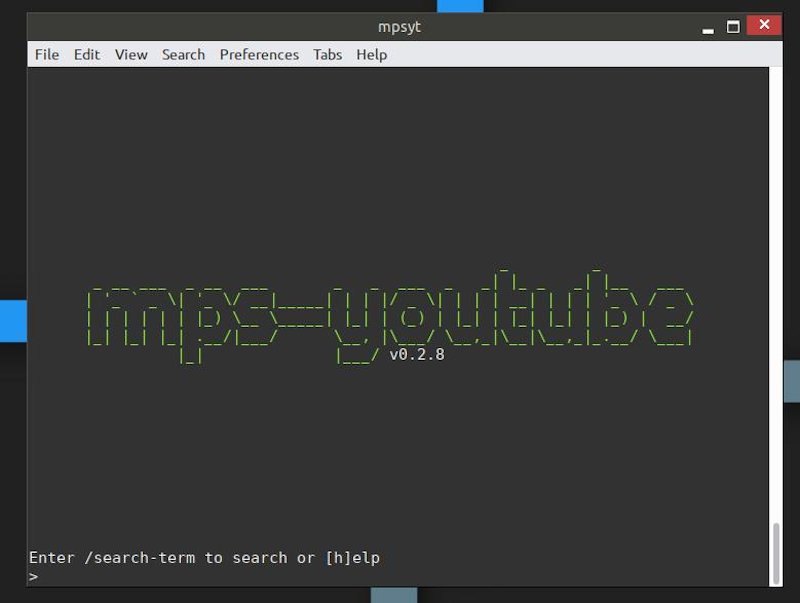
Task: Open the Help menu
Action: pos(371,55)
